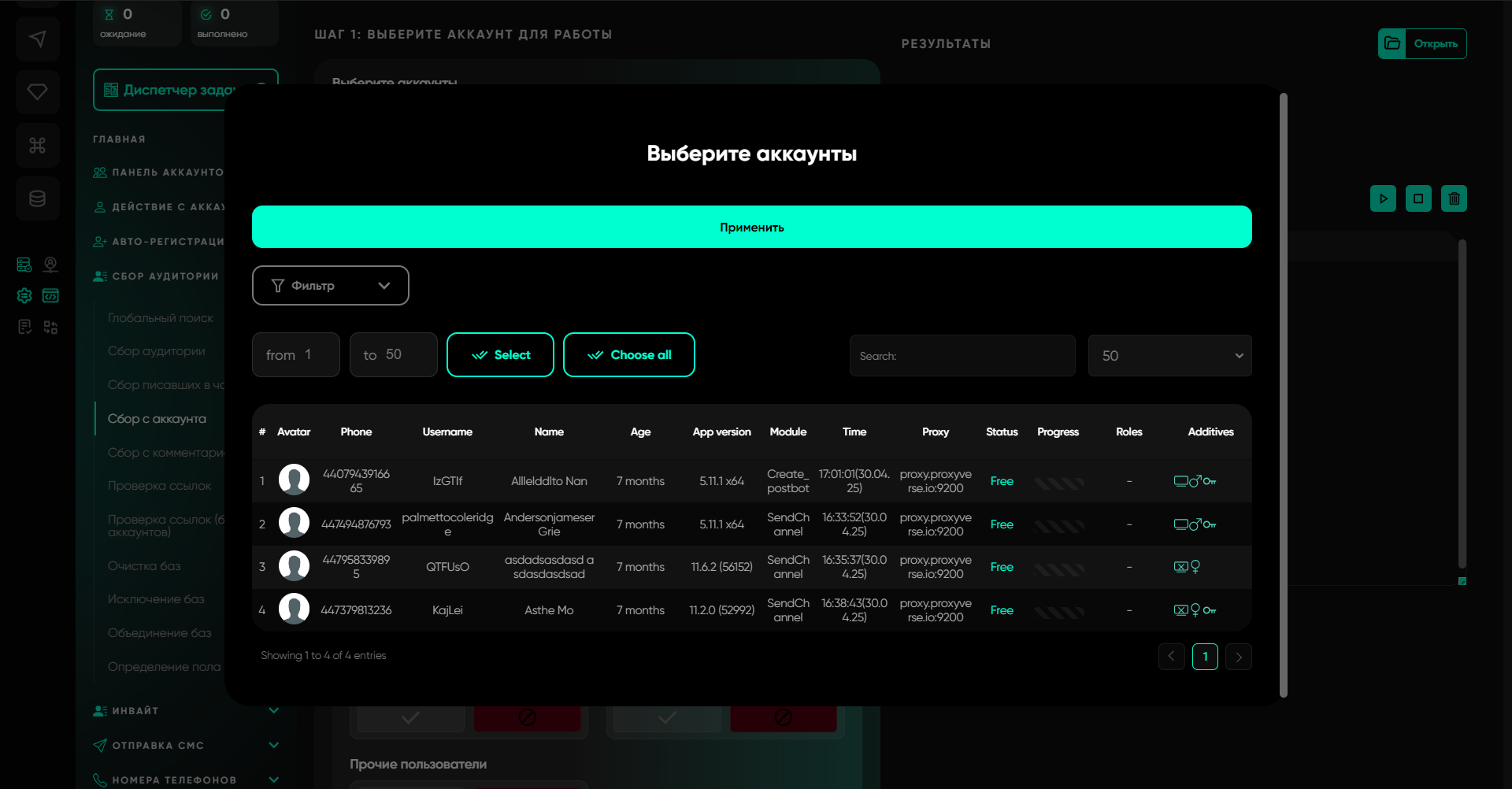Open the database icon in left sidebar
Screen dimensions: 1512x789
[37, 198]
